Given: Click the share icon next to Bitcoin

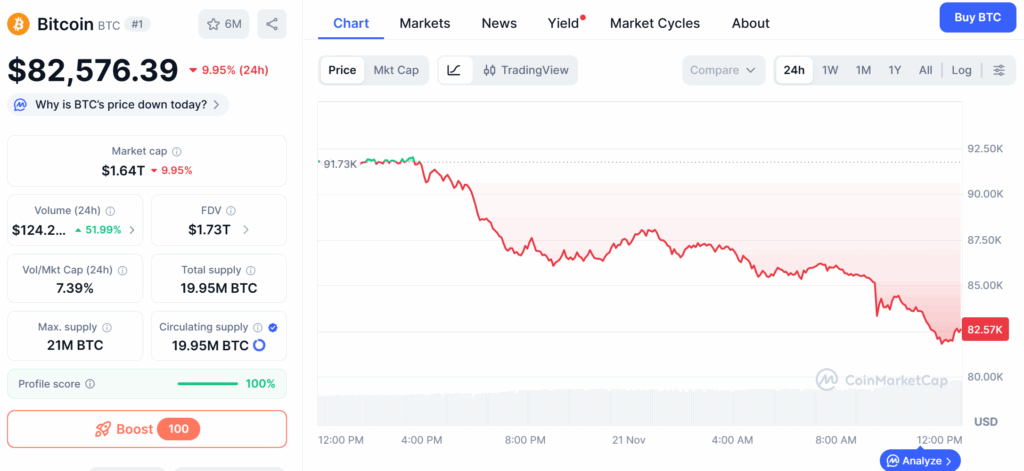Looking at the screenshot, I should click(x=272, y=23).
